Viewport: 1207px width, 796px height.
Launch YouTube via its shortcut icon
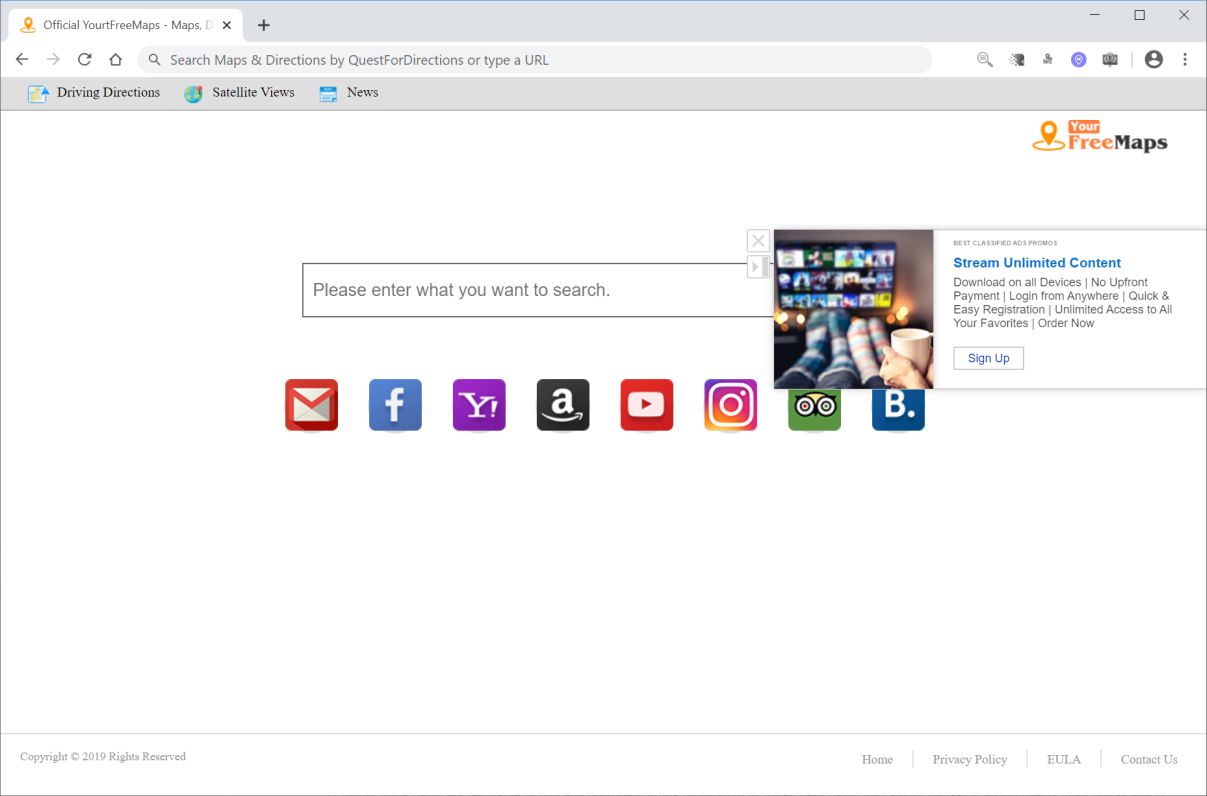coord(646,405)
